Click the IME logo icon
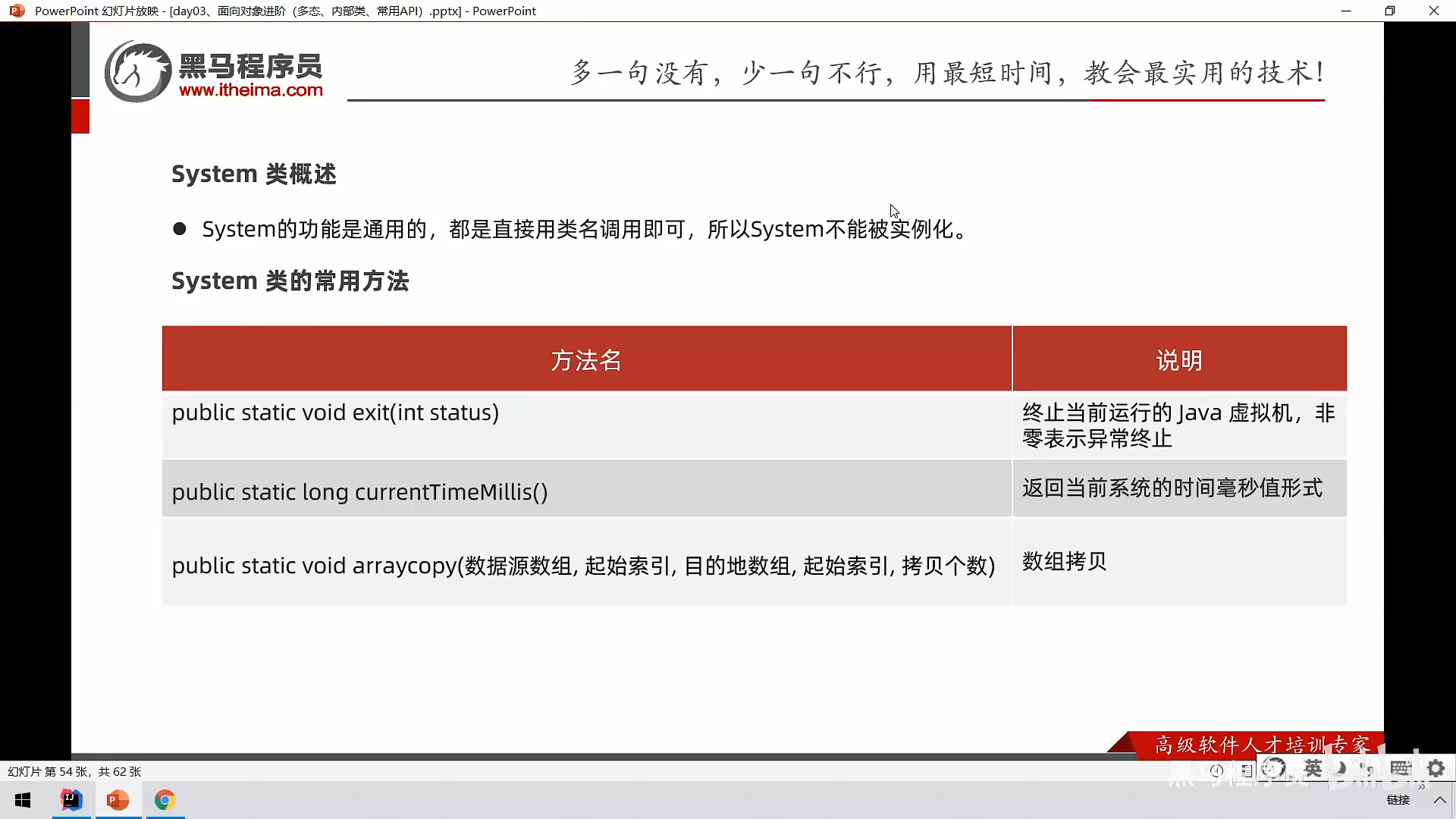 coord(1274,769)
